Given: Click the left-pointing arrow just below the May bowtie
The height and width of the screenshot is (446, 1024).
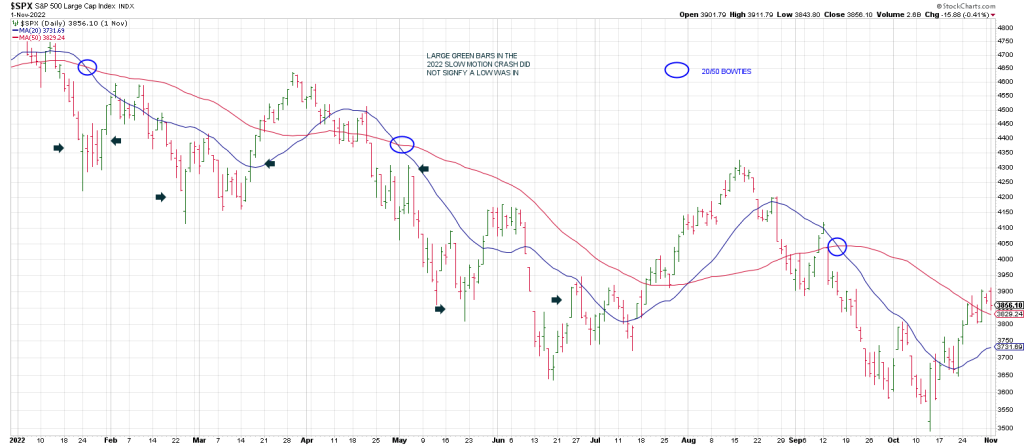Looking at the screenshot, I should pyautogui.click(x=423, y=170).
